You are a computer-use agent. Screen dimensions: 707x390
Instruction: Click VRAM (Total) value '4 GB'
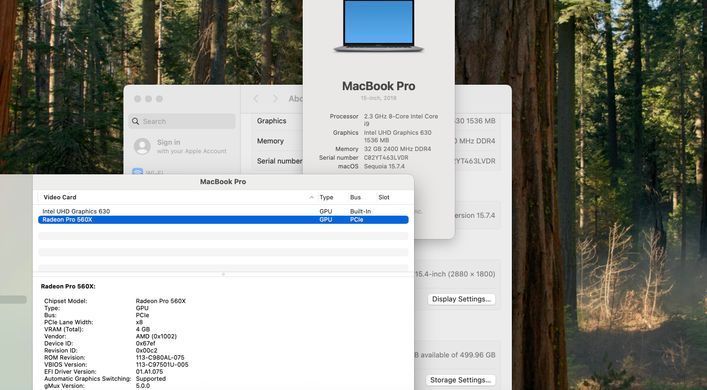[x=142, y=329]
